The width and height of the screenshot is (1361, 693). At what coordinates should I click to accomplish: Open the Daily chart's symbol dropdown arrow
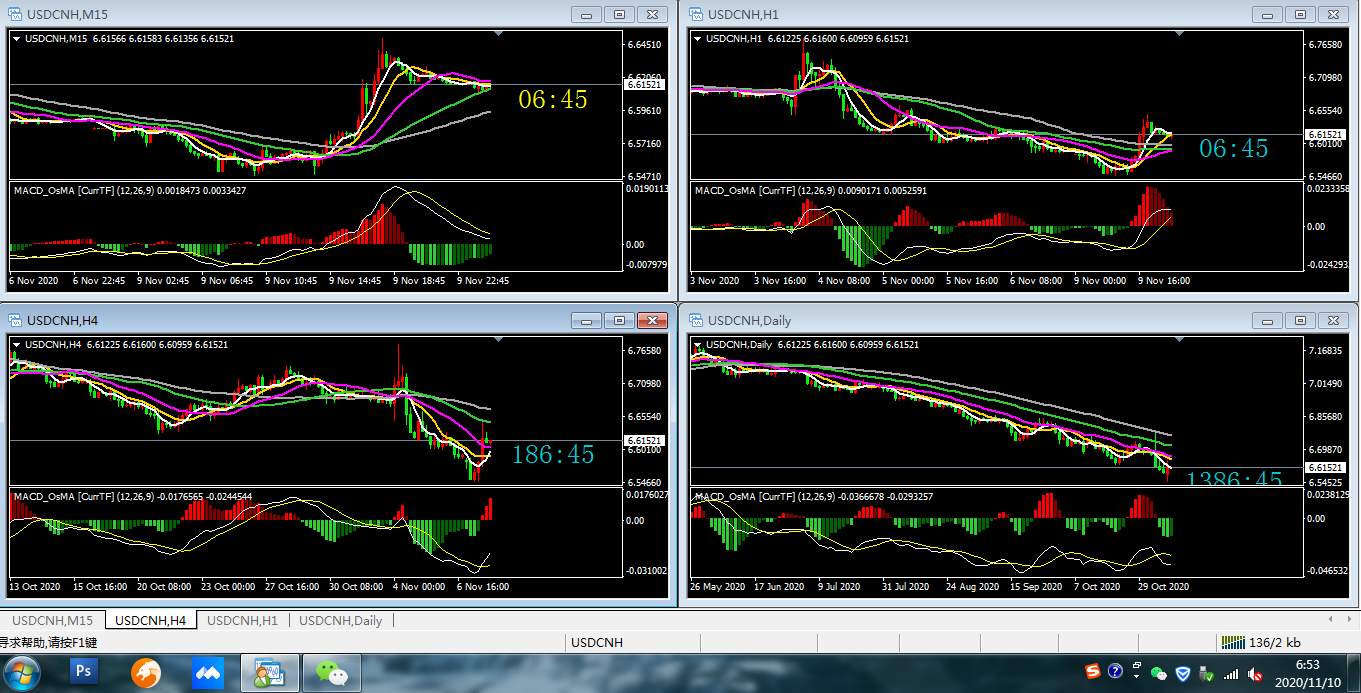point(697,344)
